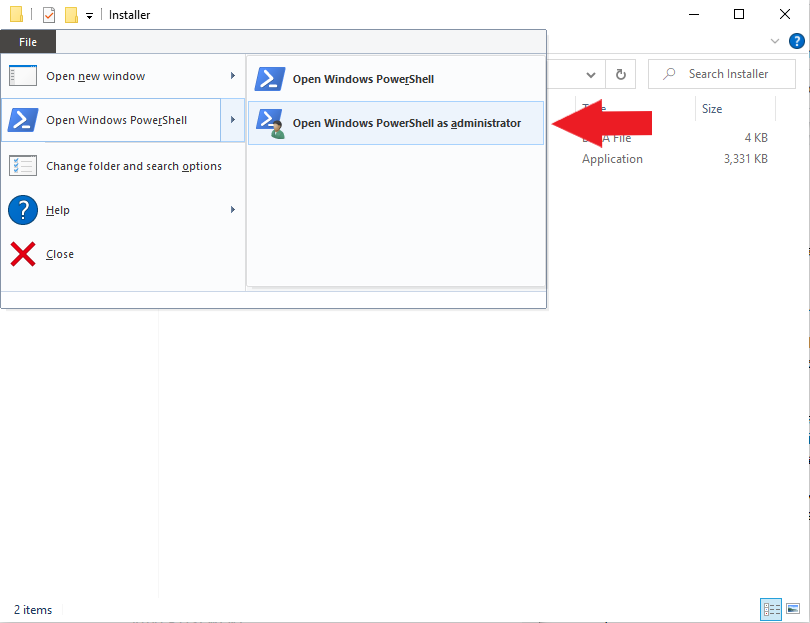Viewport: 810px width, 623px height.
Task: Click the 2 items status text
Action: pyautogui.click(x=33, y=610)
